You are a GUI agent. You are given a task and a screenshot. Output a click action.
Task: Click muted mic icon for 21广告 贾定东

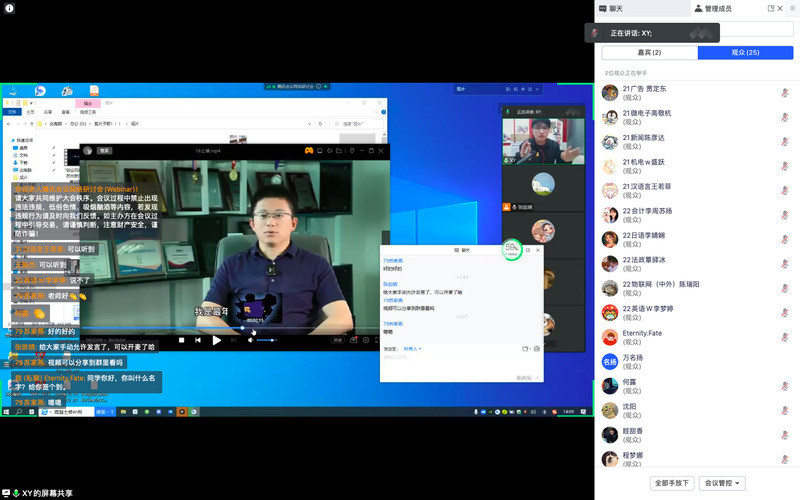(785, 92)
